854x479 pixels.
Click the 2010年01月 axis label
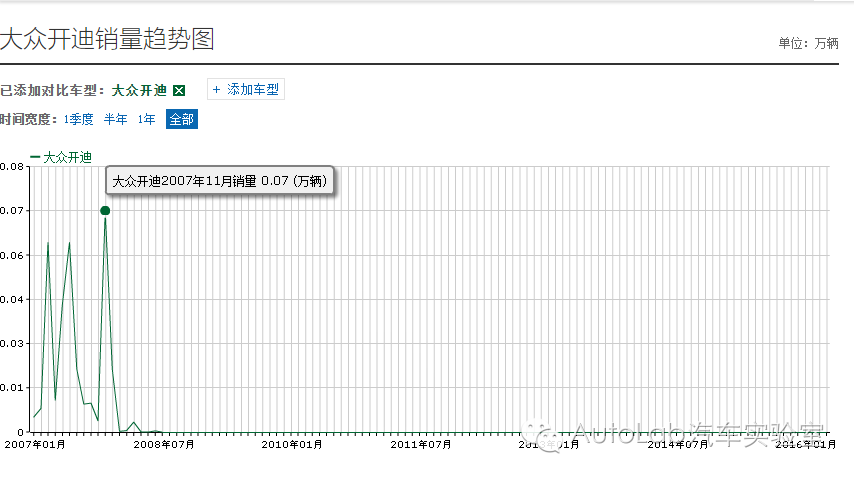point(292,445)
